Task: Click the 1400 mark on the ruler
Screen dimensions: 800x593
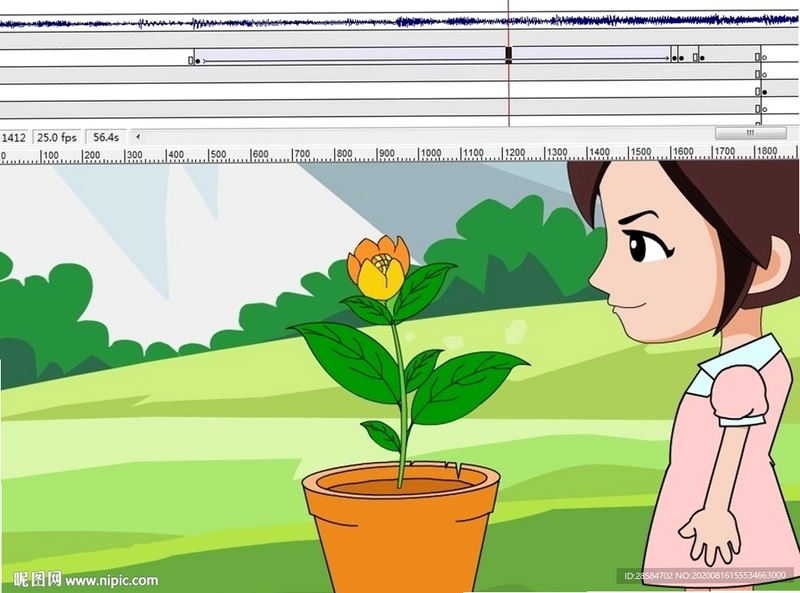Action: pyautogui.click(x=599, y=152)
